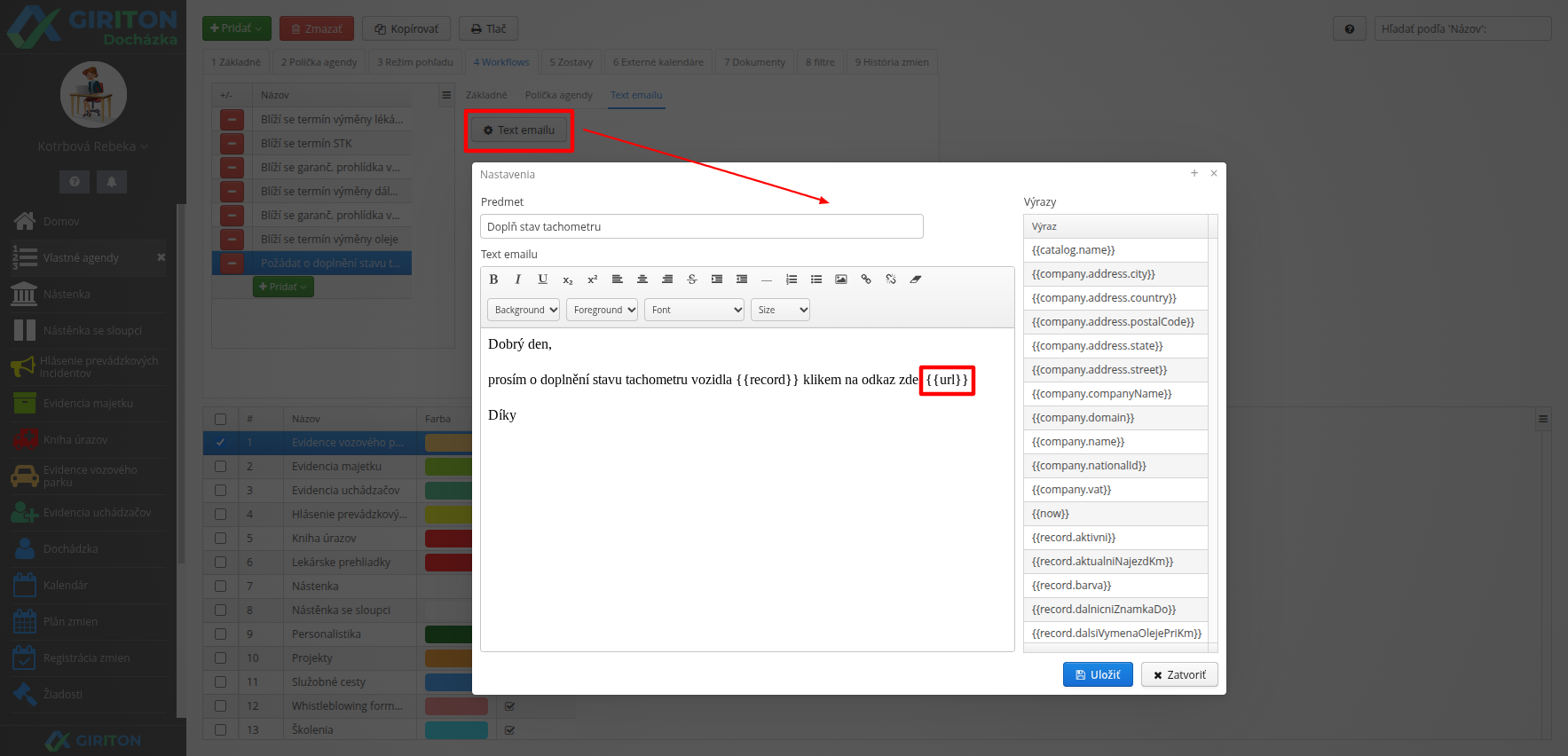
Task: Align email text right
Action: (x=667, y=280)
